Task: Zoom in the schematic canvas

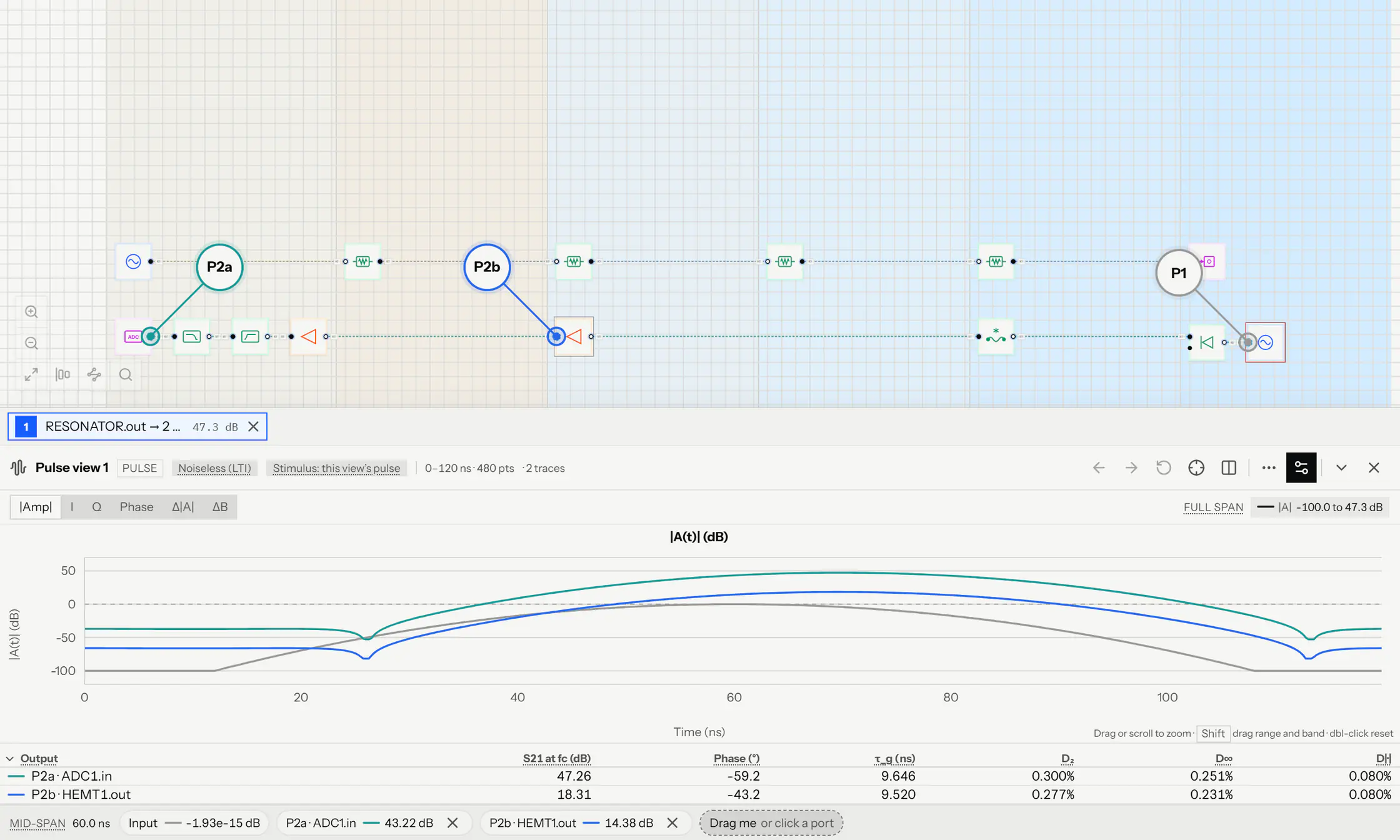Action: coord(31,311)
